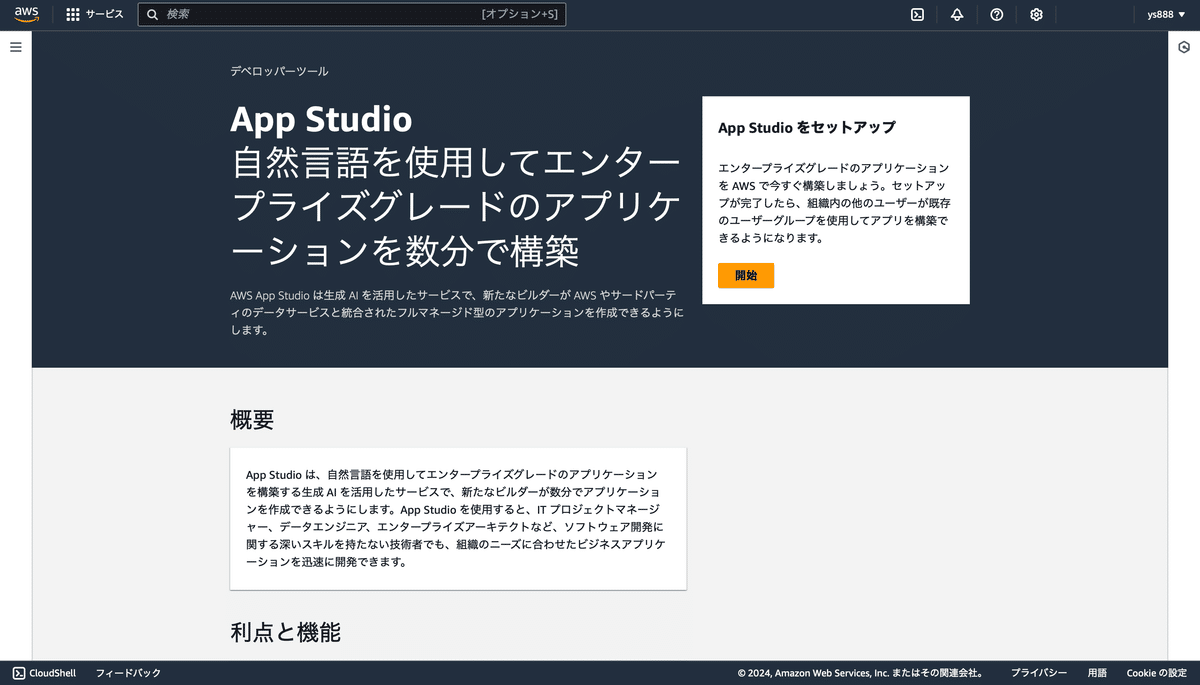Open the services grid icon
The width and height of the screenshot is (1200, 685).
point(71,14)
